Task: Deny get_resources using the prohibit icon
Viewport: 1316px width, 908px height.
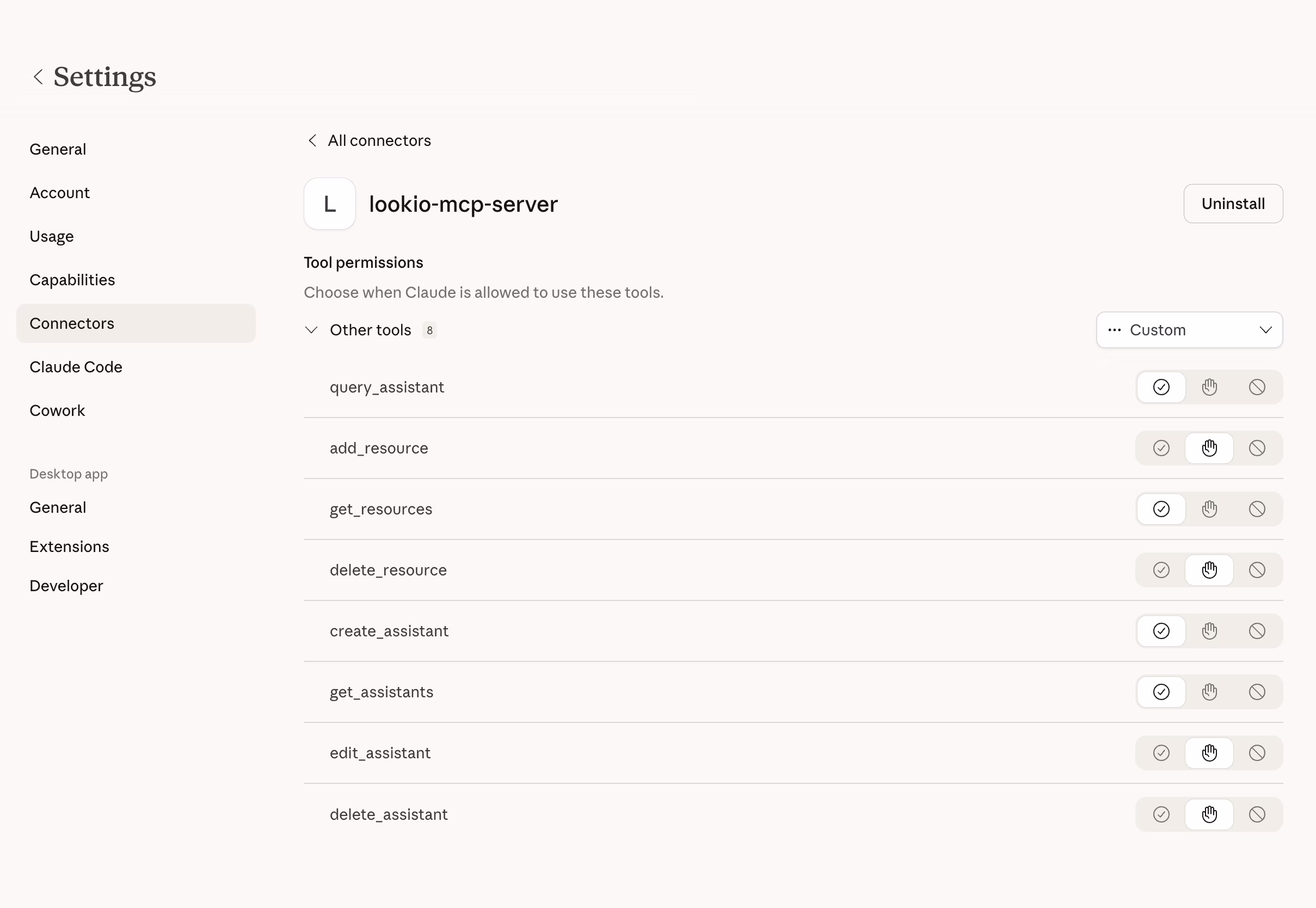Action: pos(1257,509)
